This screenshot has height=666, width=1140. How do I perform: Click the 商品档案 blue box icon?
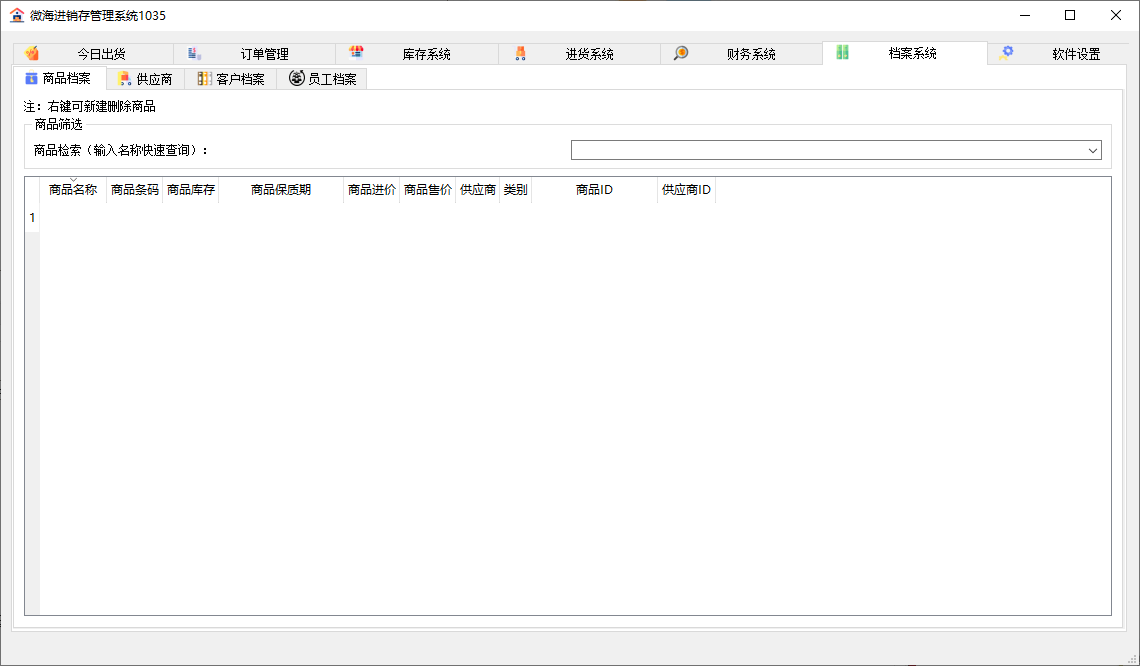[x=31, y=79]
